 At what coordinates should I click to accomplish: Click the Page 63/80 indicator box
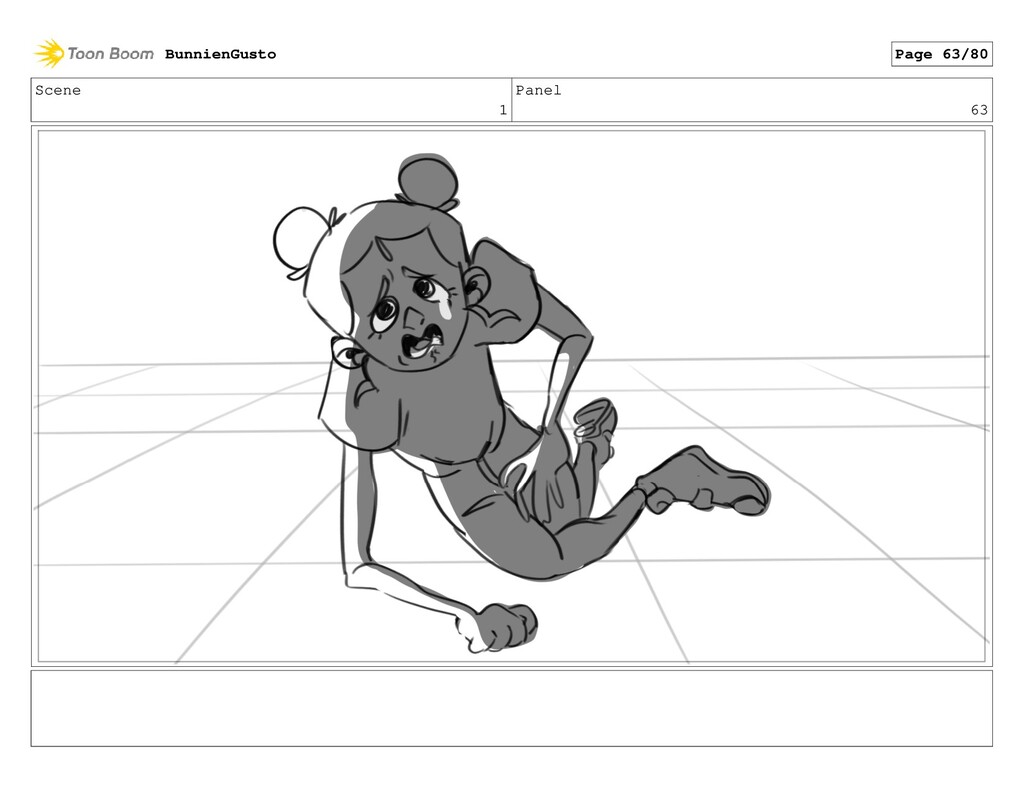[941, 54]
